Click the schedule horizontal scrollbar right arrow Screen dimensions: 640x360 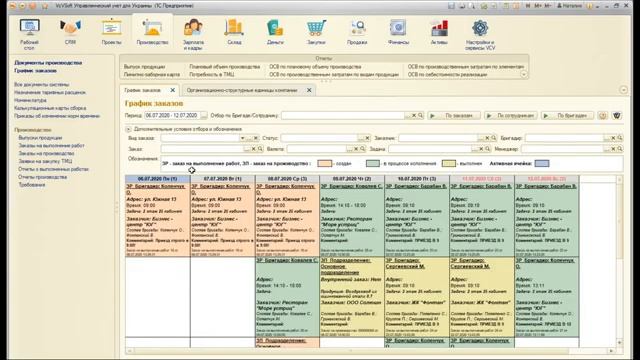(x=611, y=351)
